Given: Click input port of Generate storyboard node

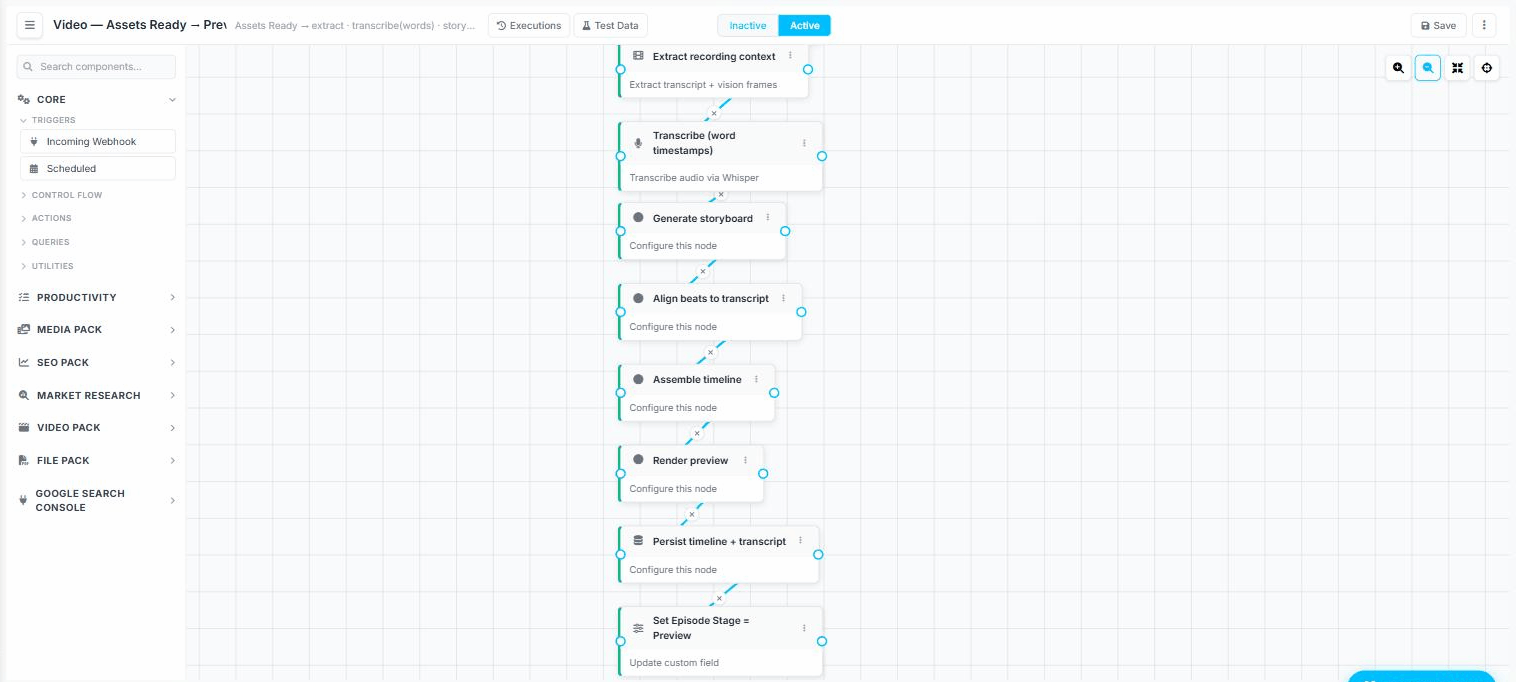Looking at the screenshot, I should point(620,231).
